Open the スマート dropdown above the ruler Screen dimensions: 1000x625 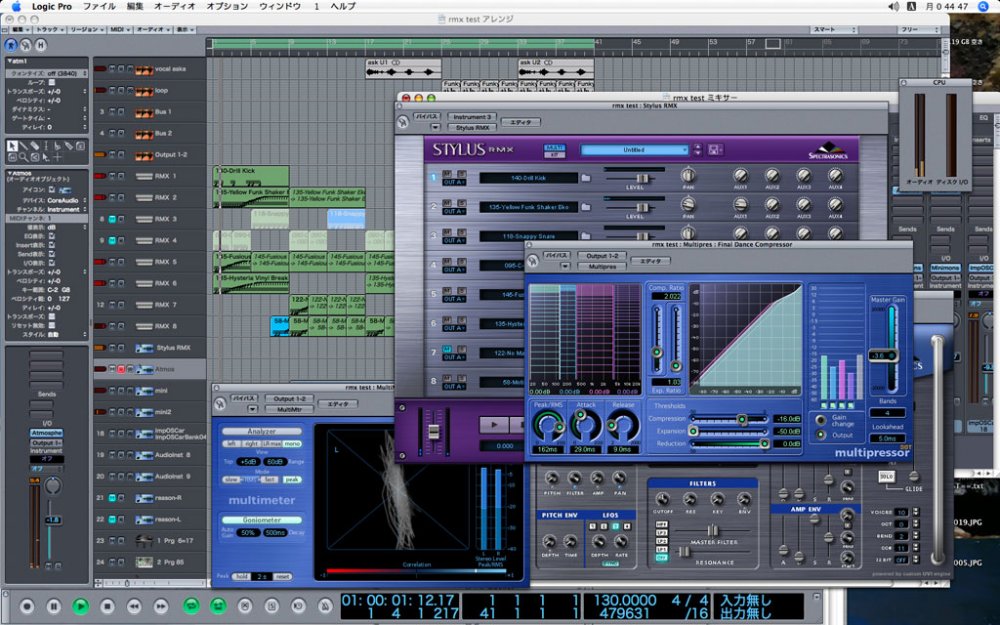point(833,30)
